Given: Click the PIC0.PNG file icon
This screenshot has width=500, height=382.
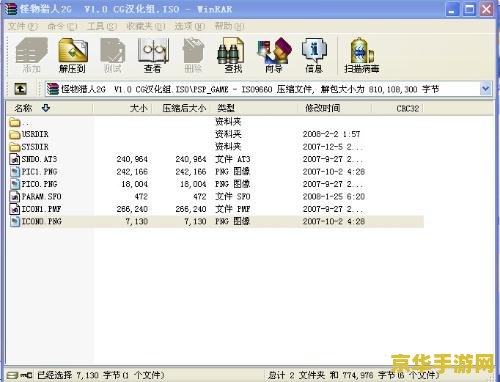Looking at the screenshot, I should [x=15, y=184].
